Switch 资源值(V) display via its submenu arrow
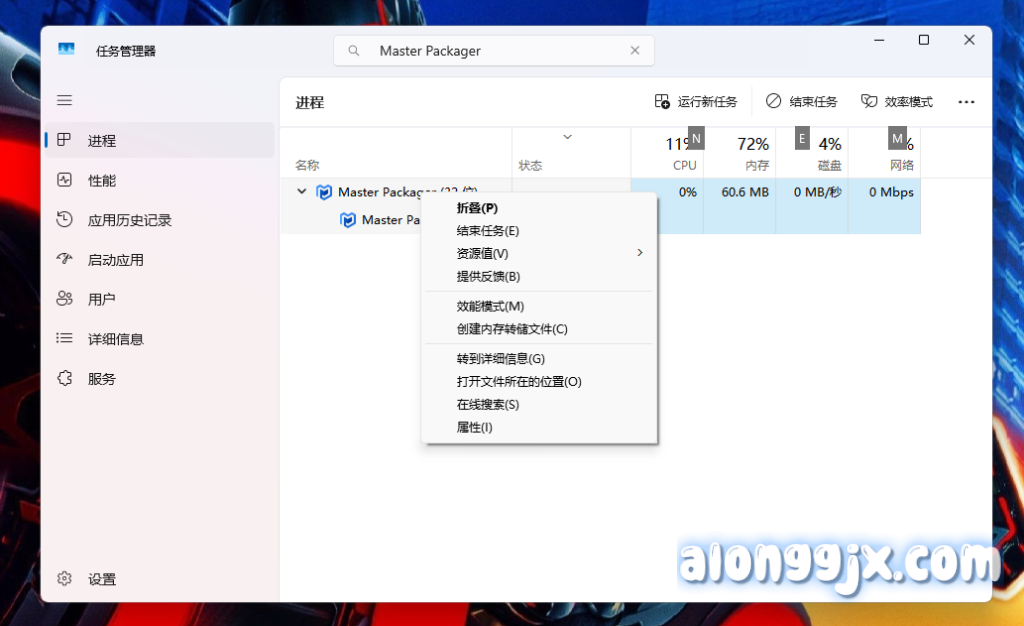This screenshot has height=626, width=1024. tap(640, 253)
